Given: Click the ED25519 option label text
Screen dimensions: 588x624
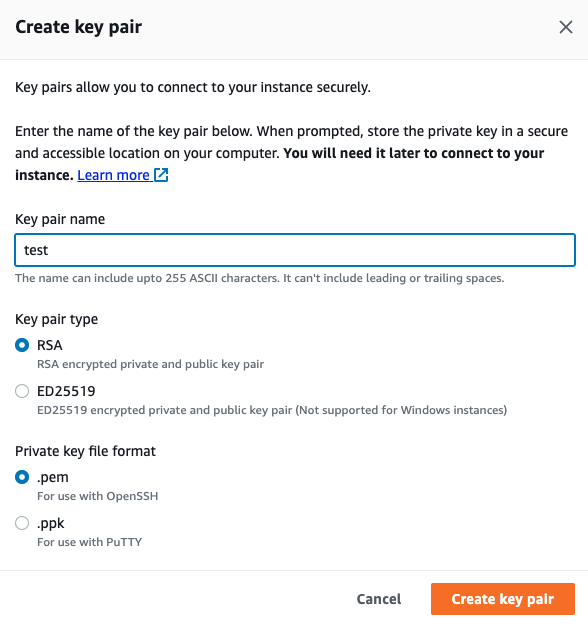Looking at the screenshot, I should coord(66,391).
